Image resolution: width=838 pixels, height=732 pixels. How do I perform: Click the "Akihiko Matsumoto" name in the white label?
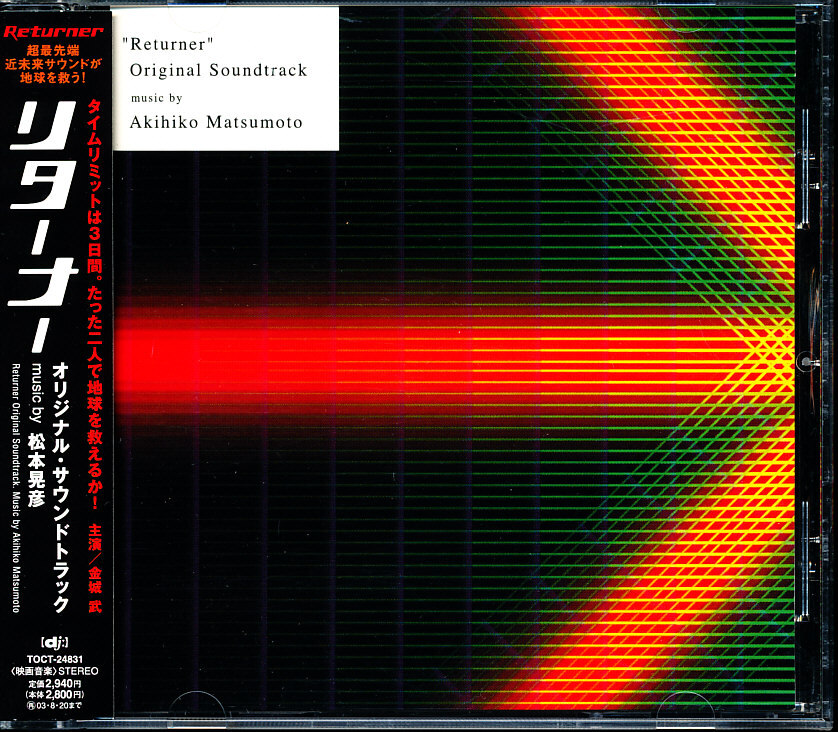(x=216, y=122)
